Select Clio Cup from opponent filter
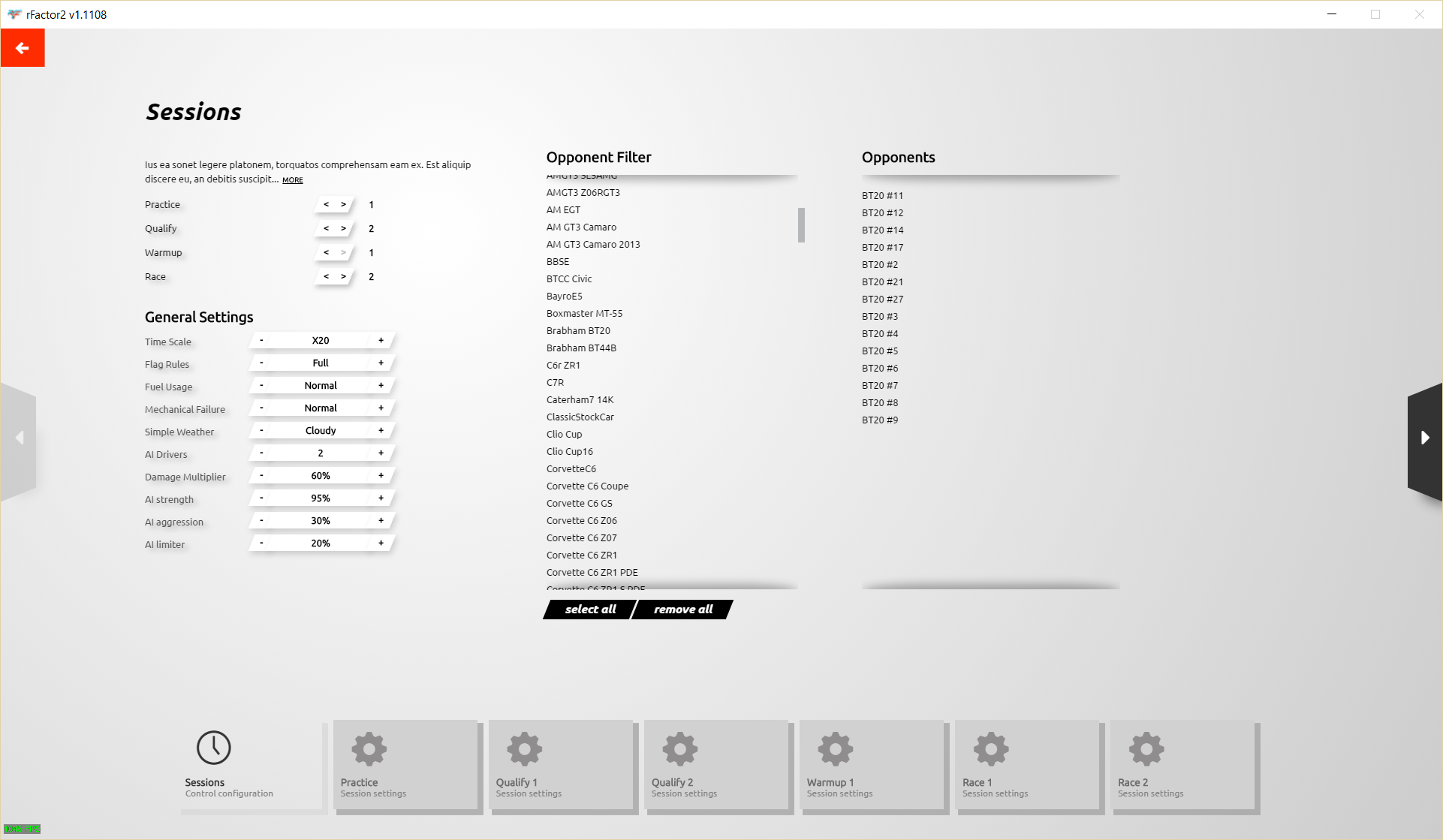Screen dimensions: 1443x840 pyautogui.click(x=563, y=433)
